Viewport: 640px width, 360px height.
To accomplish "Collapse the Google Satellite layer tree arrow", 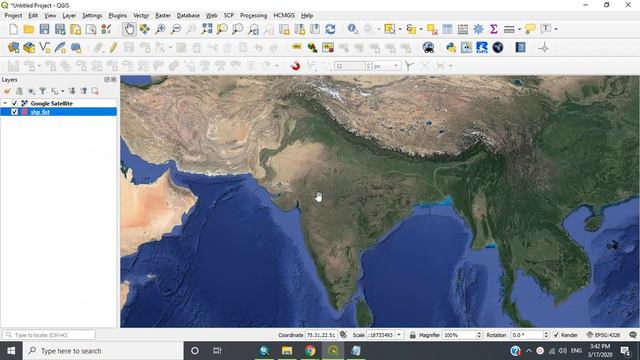I will pos(5,103).
